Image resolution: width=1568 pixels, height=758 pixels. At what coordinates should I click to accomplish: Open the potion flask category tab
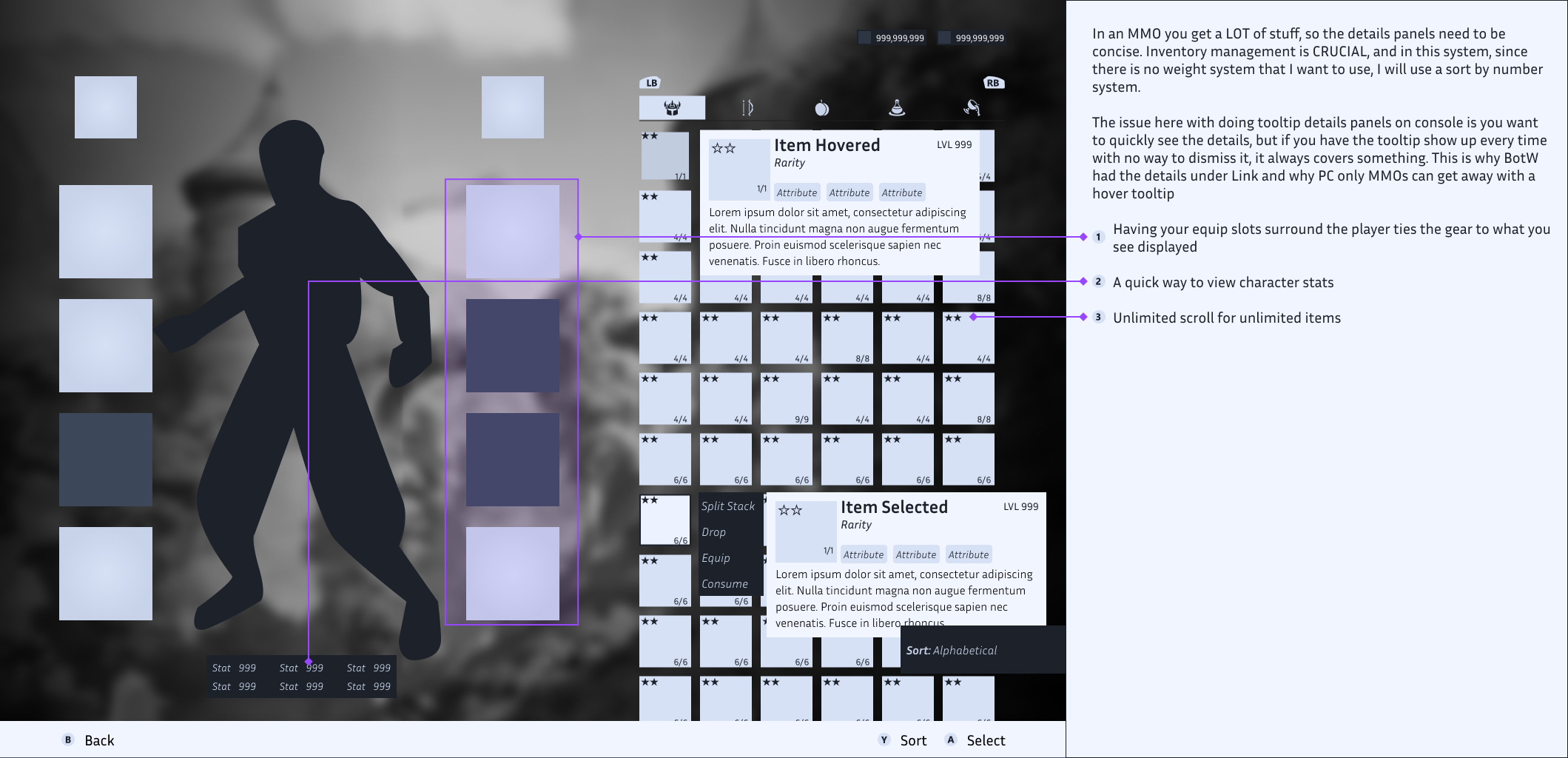(x=897, y=108)
